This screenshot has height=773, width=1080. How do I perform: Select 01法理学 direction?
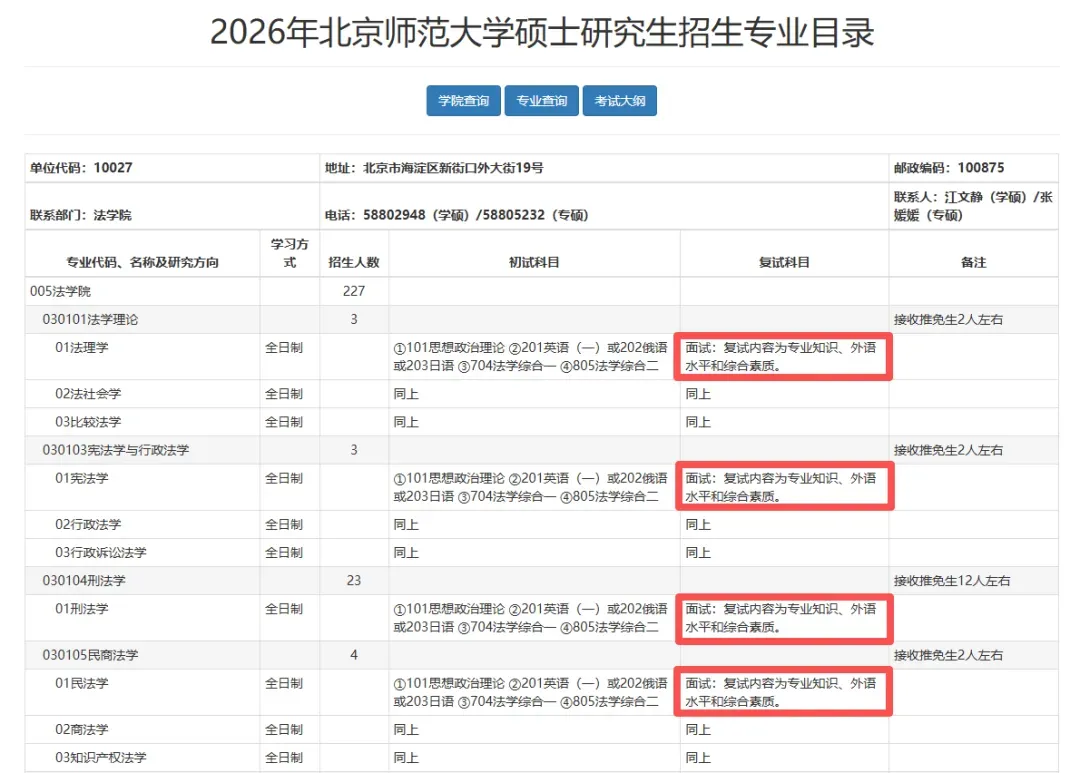82,347
